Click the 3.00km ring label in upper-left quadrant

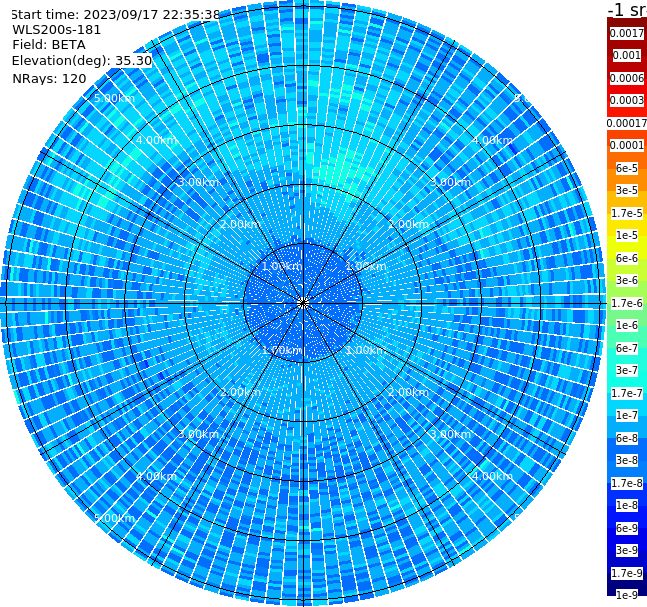pyautogui.click(x=198, y=182)
